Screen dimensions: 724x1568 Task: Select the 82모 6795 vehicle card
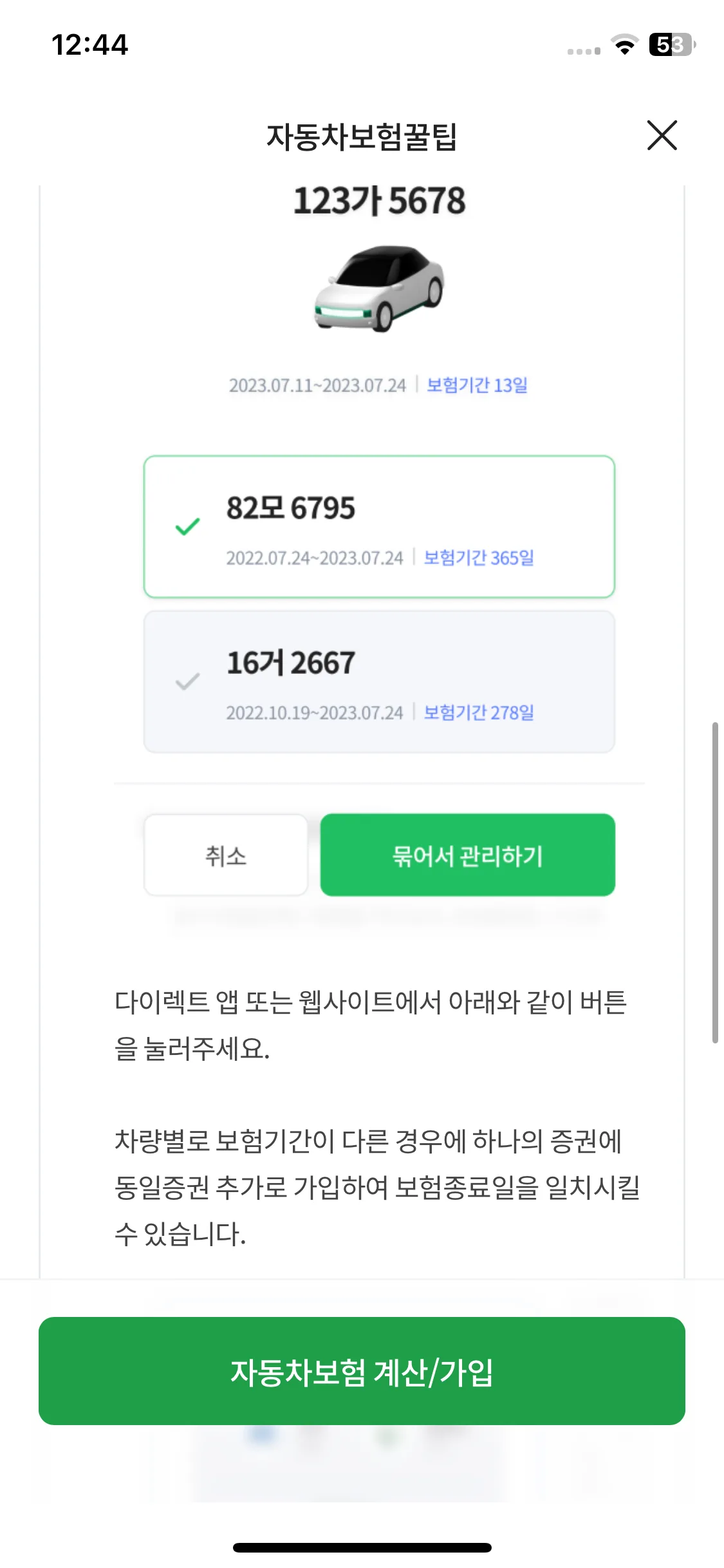379,527
